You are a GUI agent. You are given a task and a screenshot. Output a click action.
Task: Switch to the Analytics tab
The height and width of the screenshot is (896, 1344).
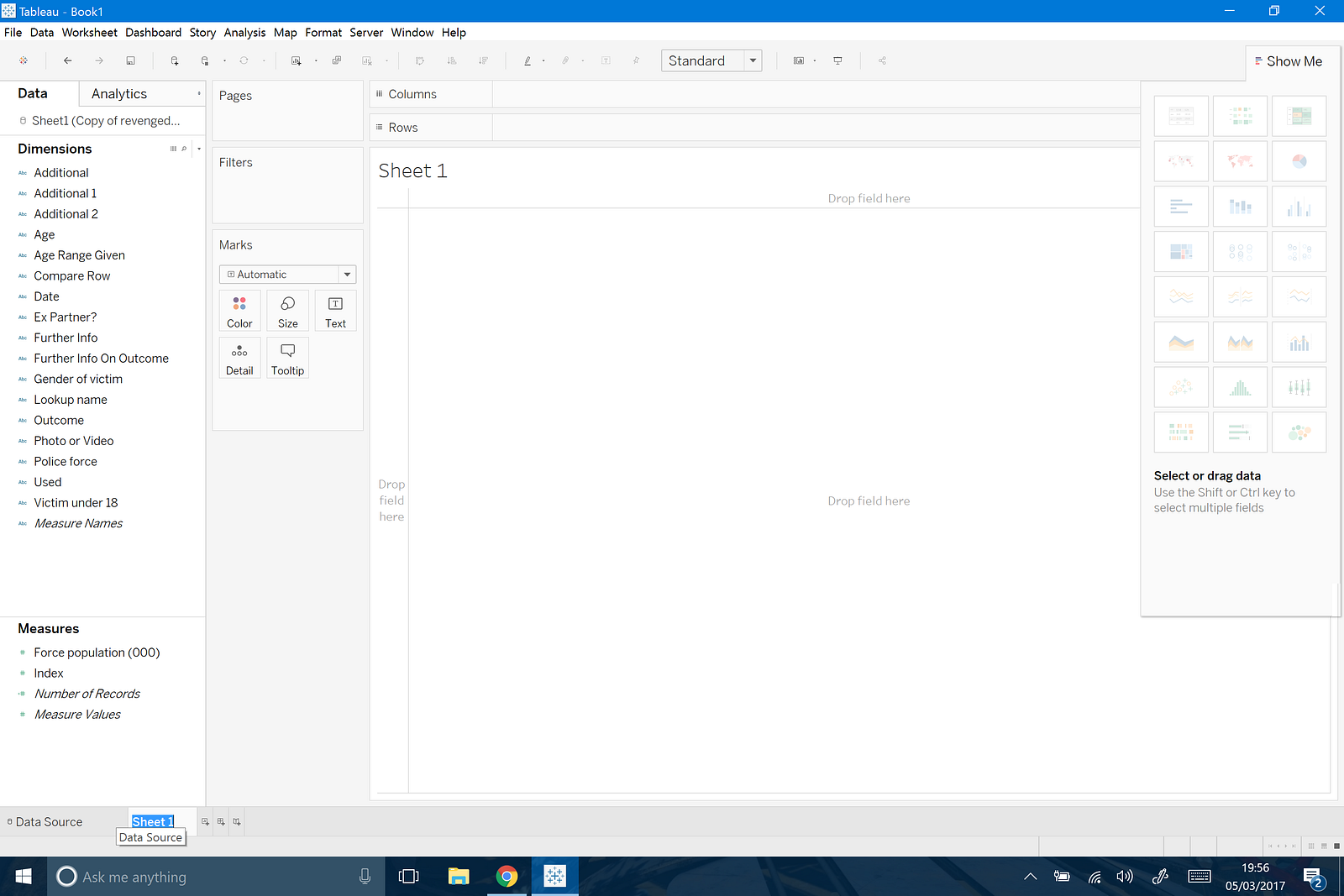119,94
